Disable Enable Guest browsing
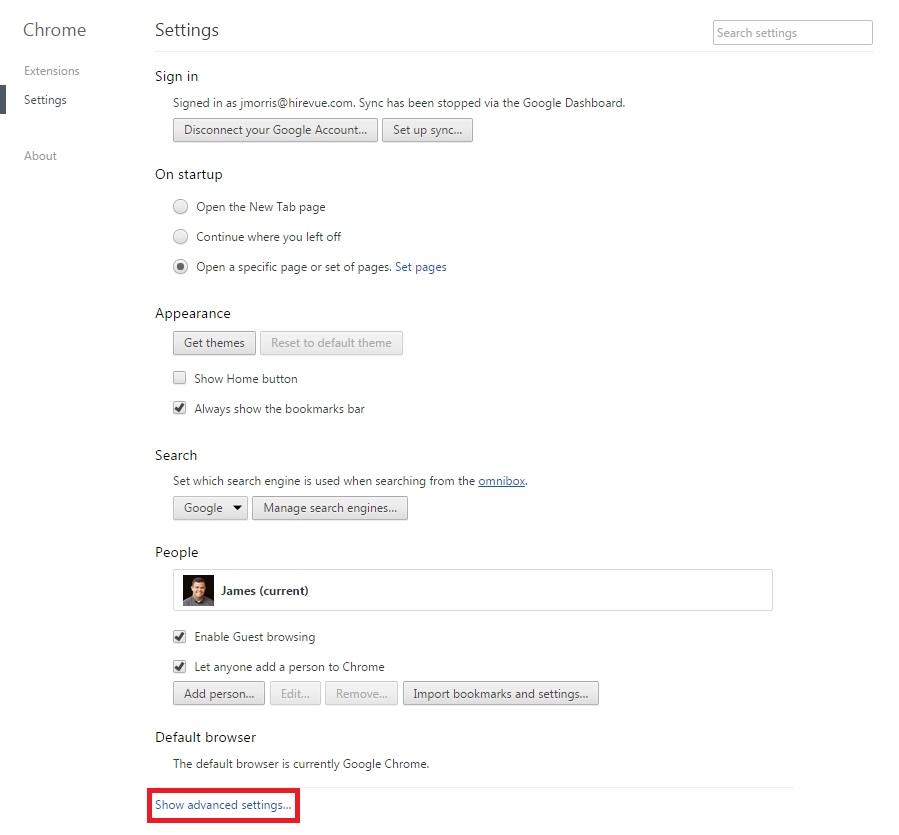 click(x=179, y=637)
